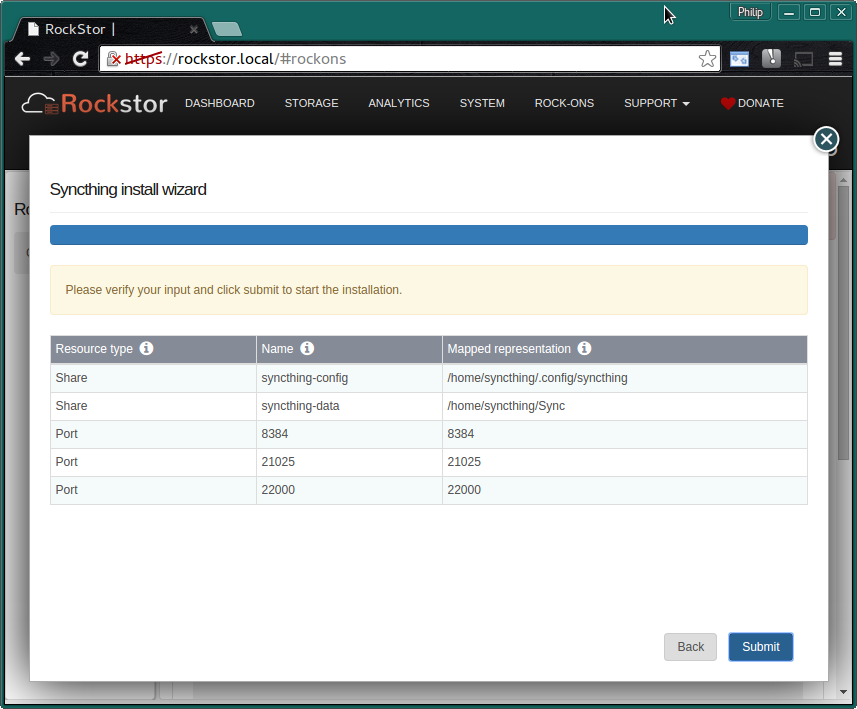The width and height of the screenshot is (857, 709).
Task: Open the Storage menu
Action: coord(312,103)
